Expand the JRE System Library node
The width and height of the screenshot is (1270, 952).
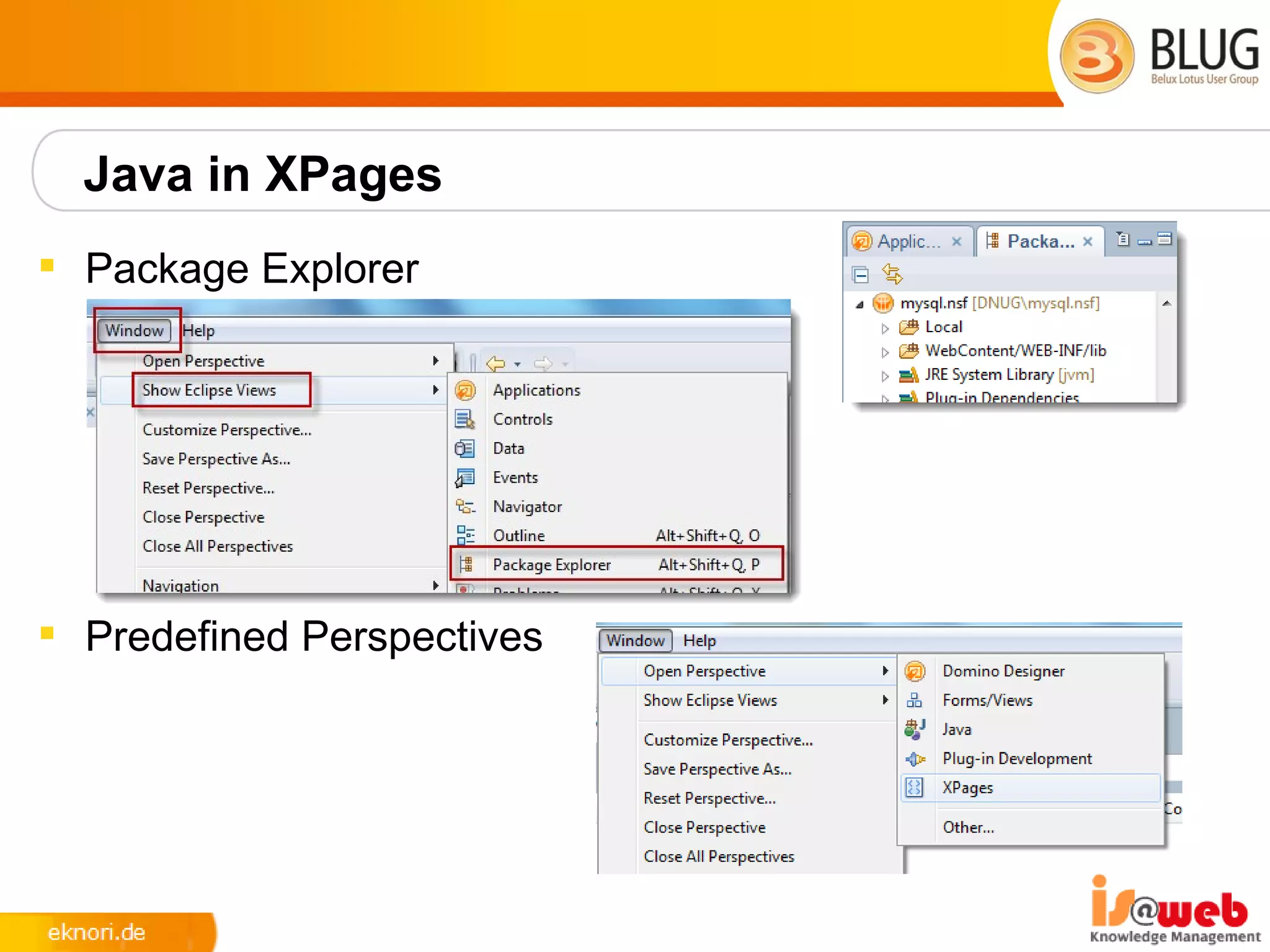coord(885,376)
